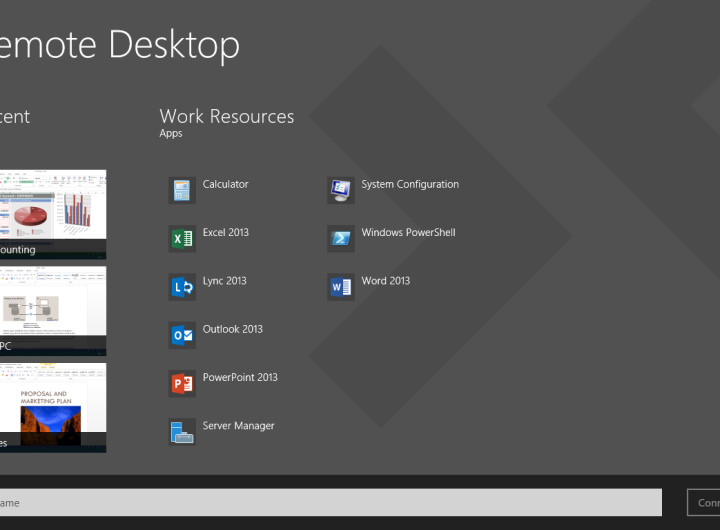This screenshot has width=720, height=530.
Task: Click the Connect button
Action: pyautogui.click(x=703, y=502)
